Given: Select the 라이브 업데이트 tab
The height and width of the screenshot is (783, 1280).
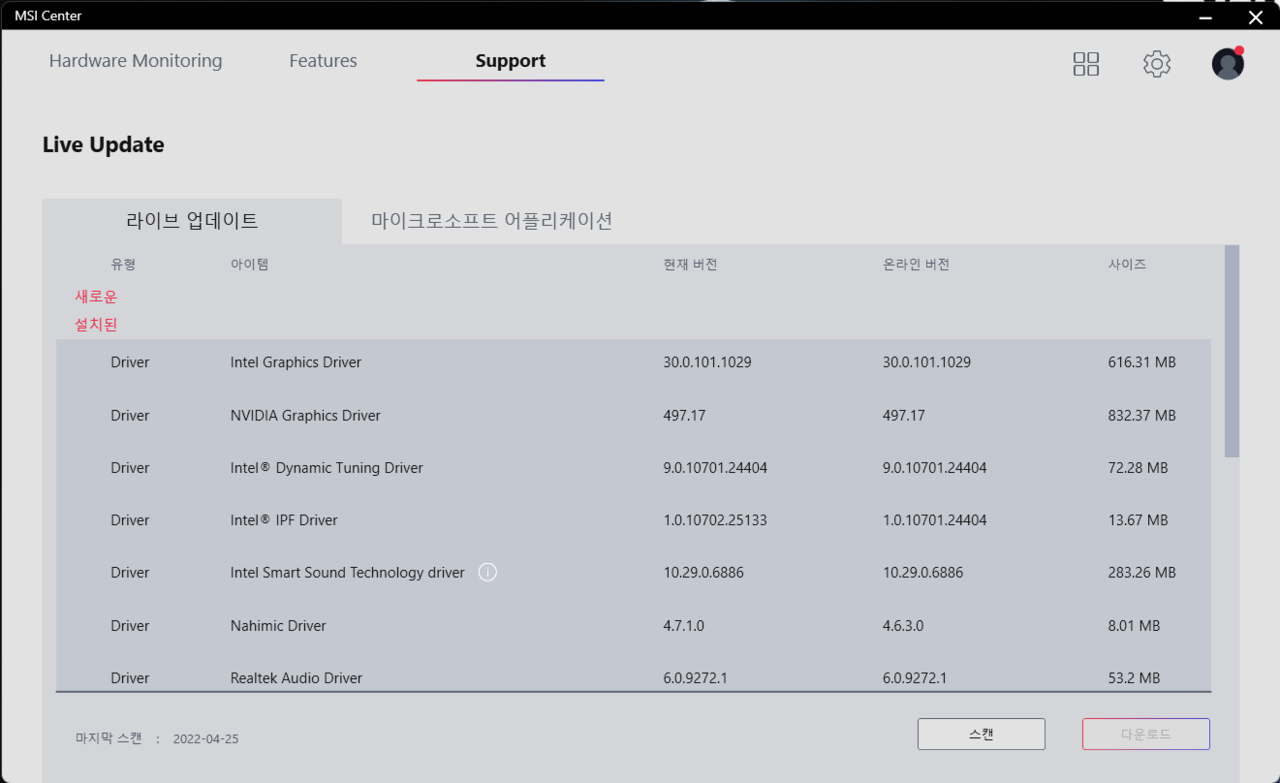Looking at the screenshot, I should coord(192,221).
